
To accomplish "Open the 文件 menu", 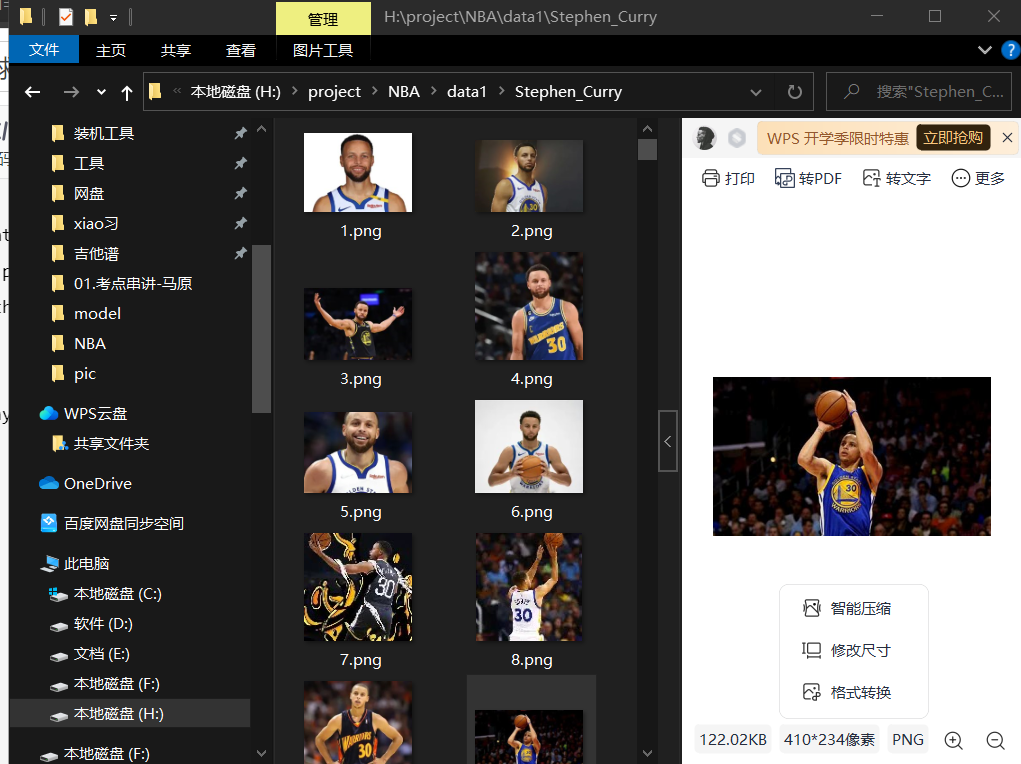I will tap(44, 50).
